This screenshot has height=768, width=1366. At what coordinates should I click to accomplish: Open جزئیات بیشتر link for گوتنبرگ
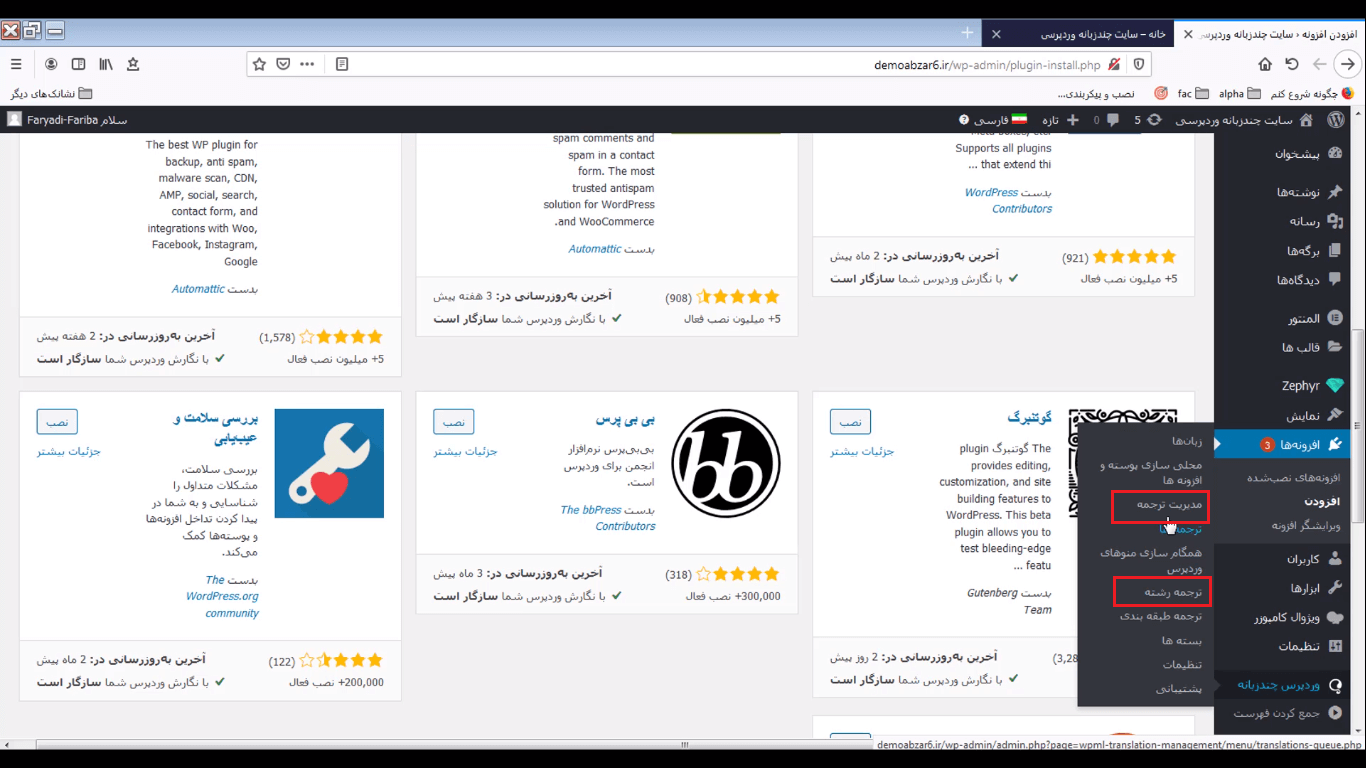point(862,451)
